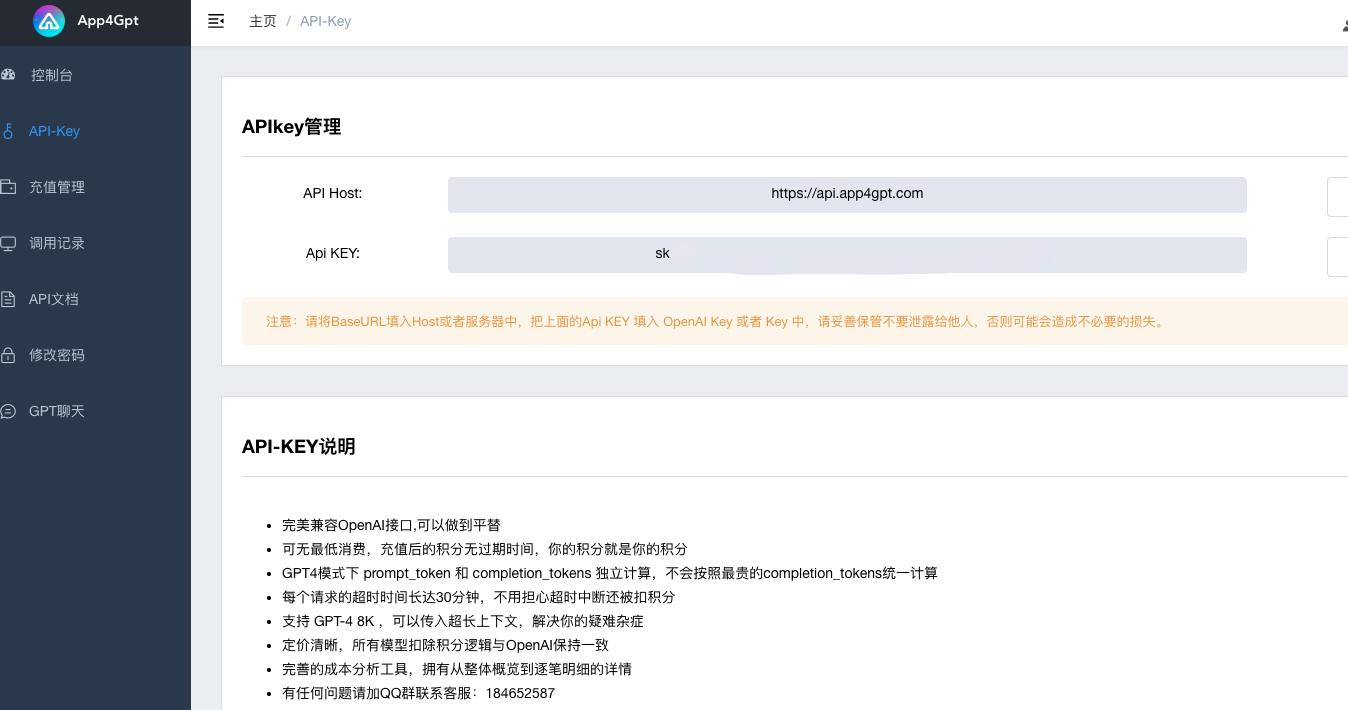Click the 充值管理 recharge icon
The height and width of the screenshot is (710, 1348).
click(9, 187)
